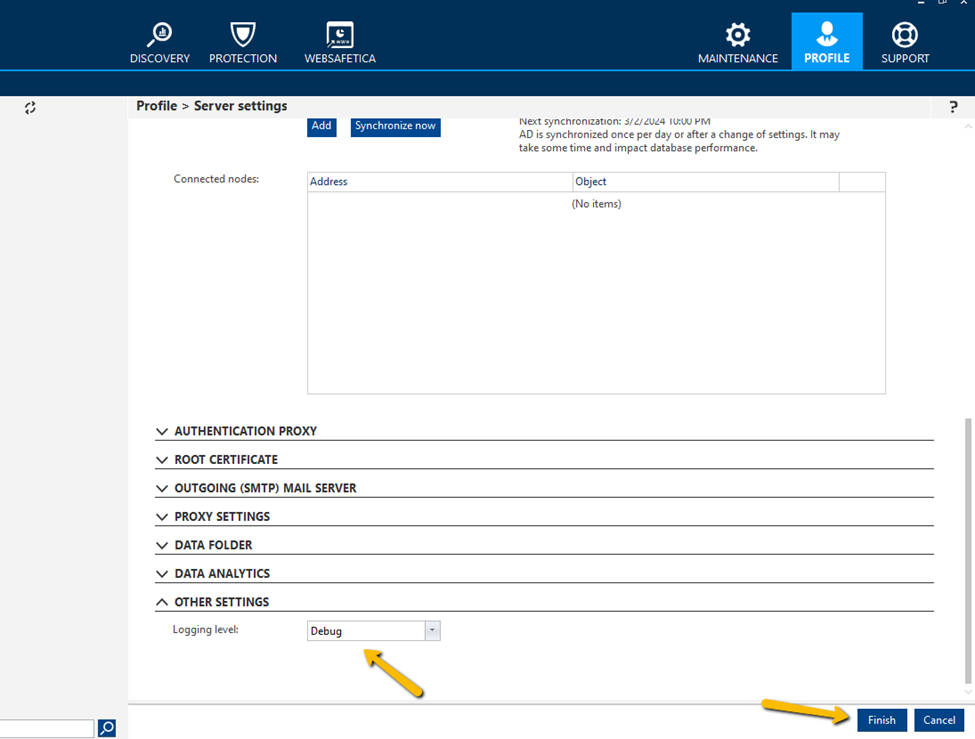
Task: Expand the Data Folder section
Action: click(x=213, y=545)
